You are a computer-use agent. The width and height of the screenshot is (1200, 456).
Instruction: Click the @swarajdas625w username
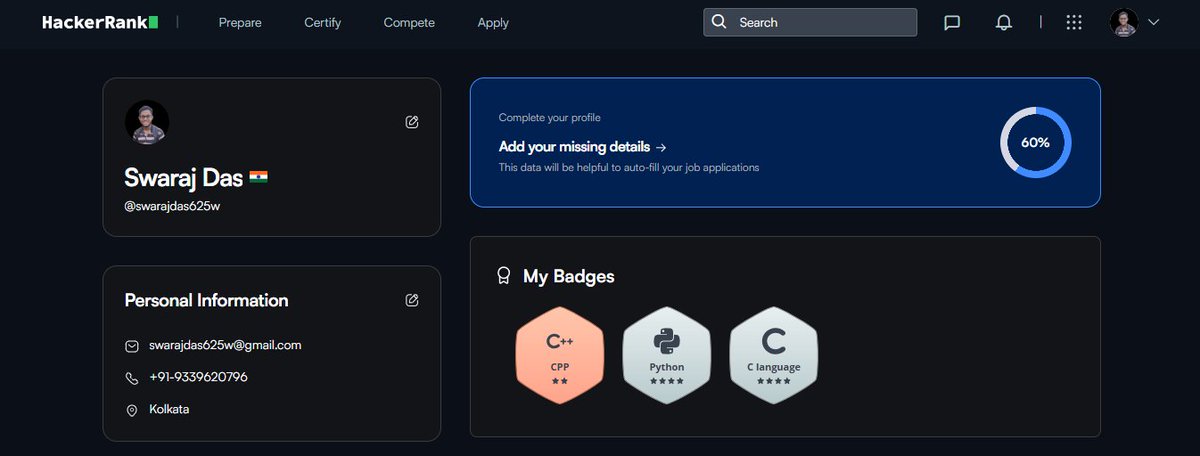click(172, 206)
